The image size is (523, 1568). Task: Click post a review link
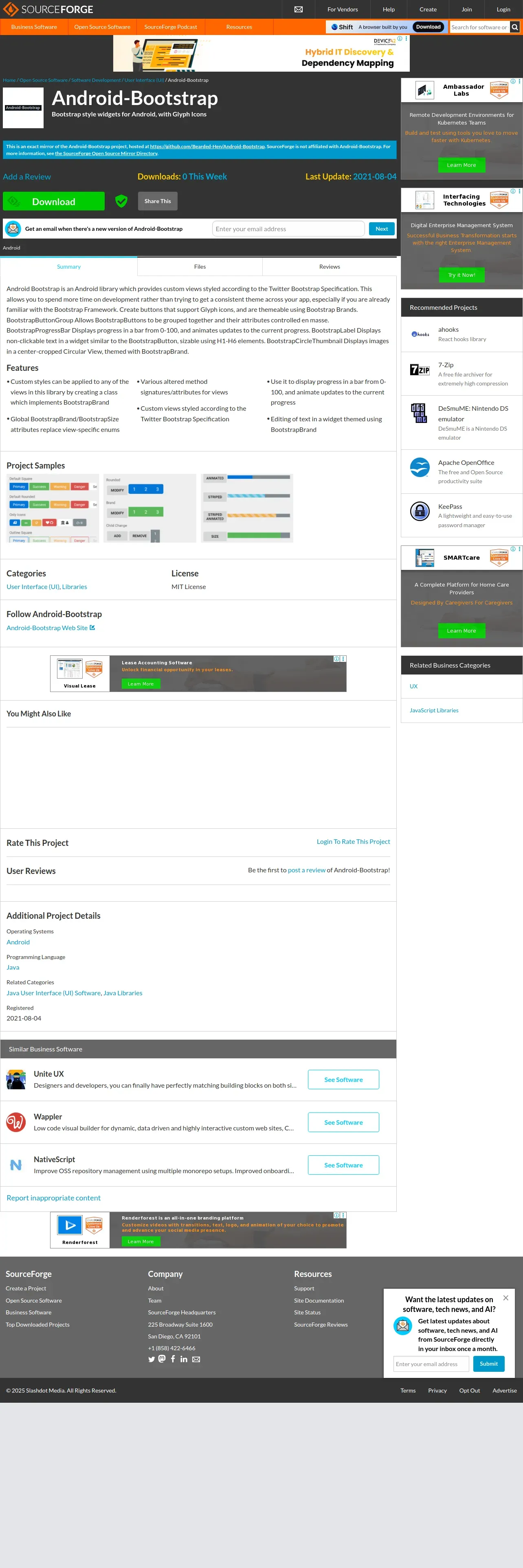pyautogui.click(x=307, y=870)
